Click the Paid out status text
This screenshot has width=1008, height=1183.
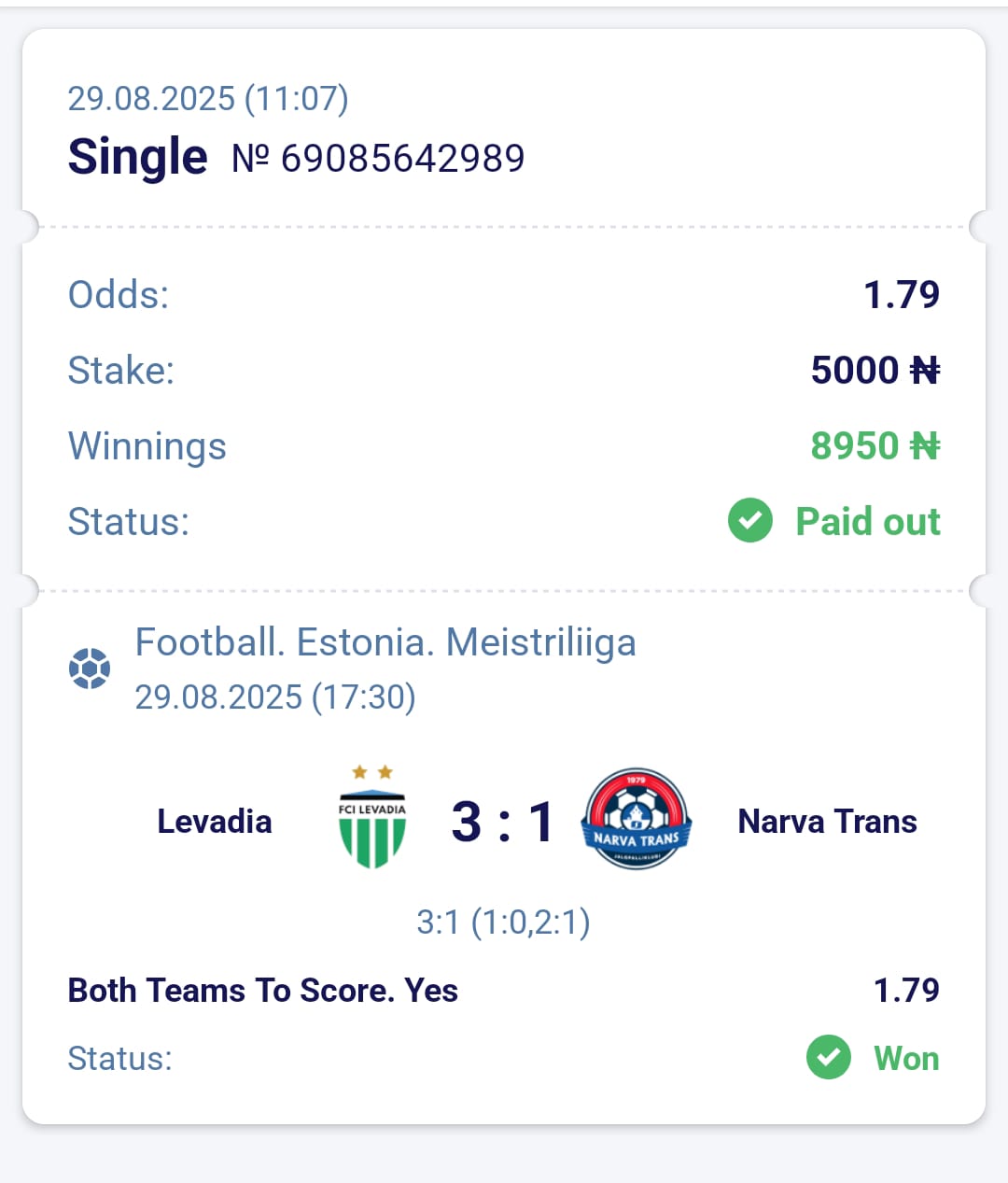pos(867,521)
